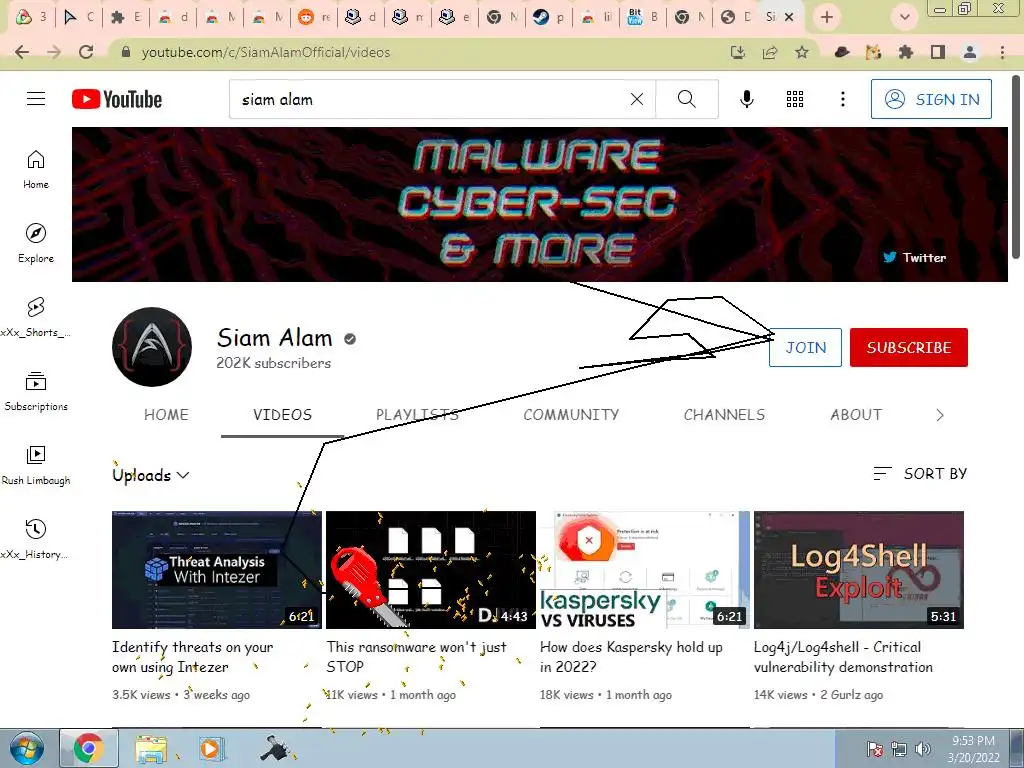The height and width of the screenshot is (768, 1024).
Task: Open Explore in the sidebar
Action: 36,243
